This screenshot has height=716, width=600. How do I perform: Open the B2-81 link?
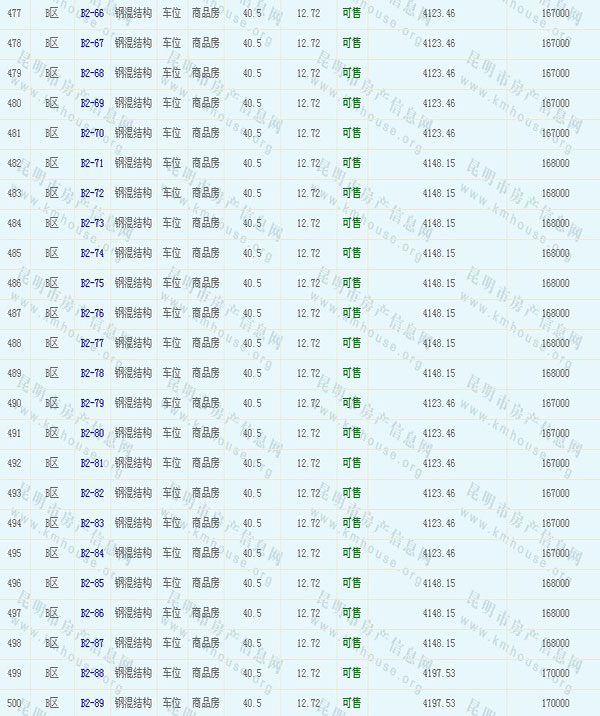click(x=92, y=464)
